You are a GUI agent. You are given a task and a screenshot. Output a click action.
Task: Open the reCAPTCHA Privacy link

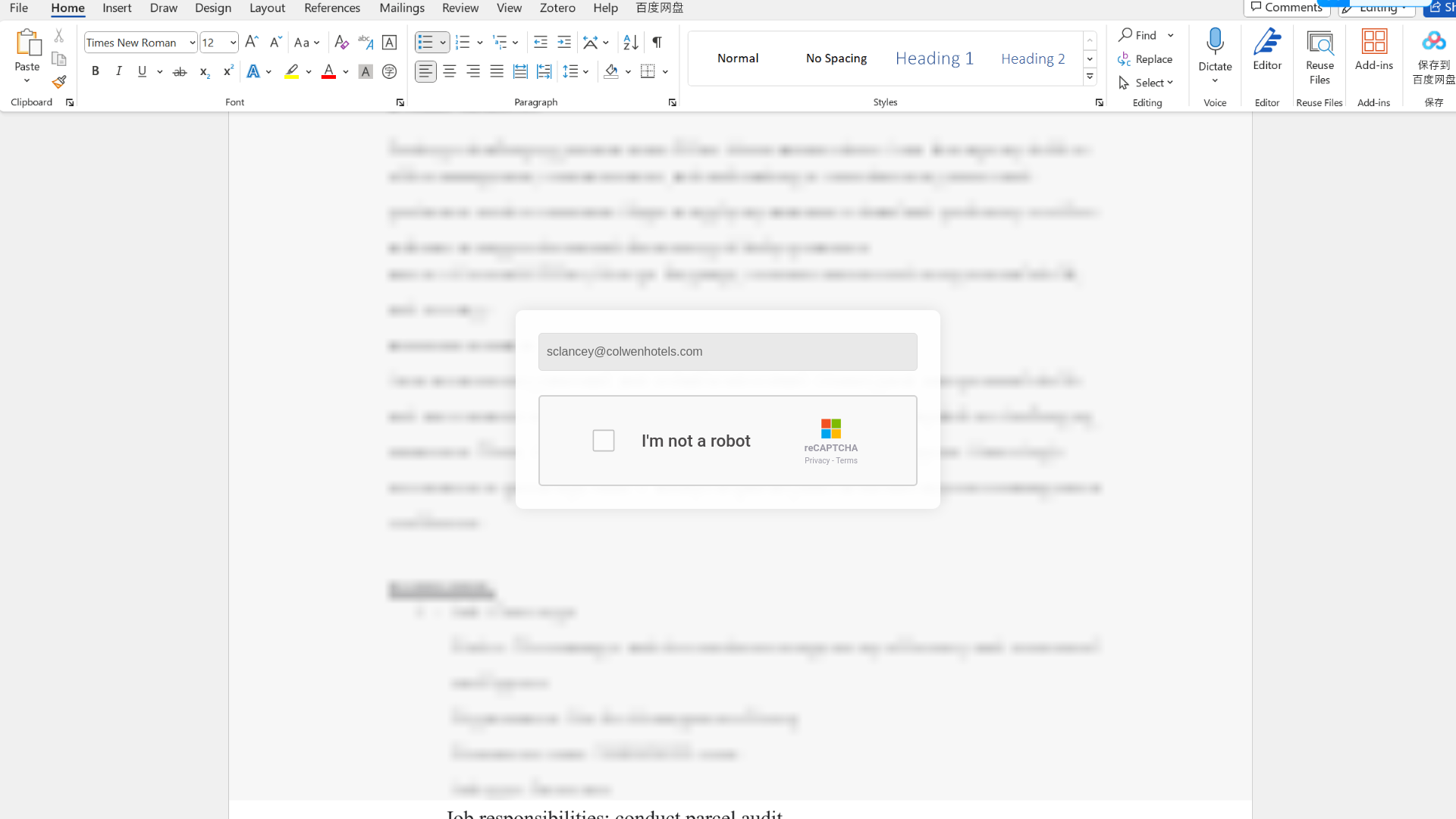tap(817, 461)
